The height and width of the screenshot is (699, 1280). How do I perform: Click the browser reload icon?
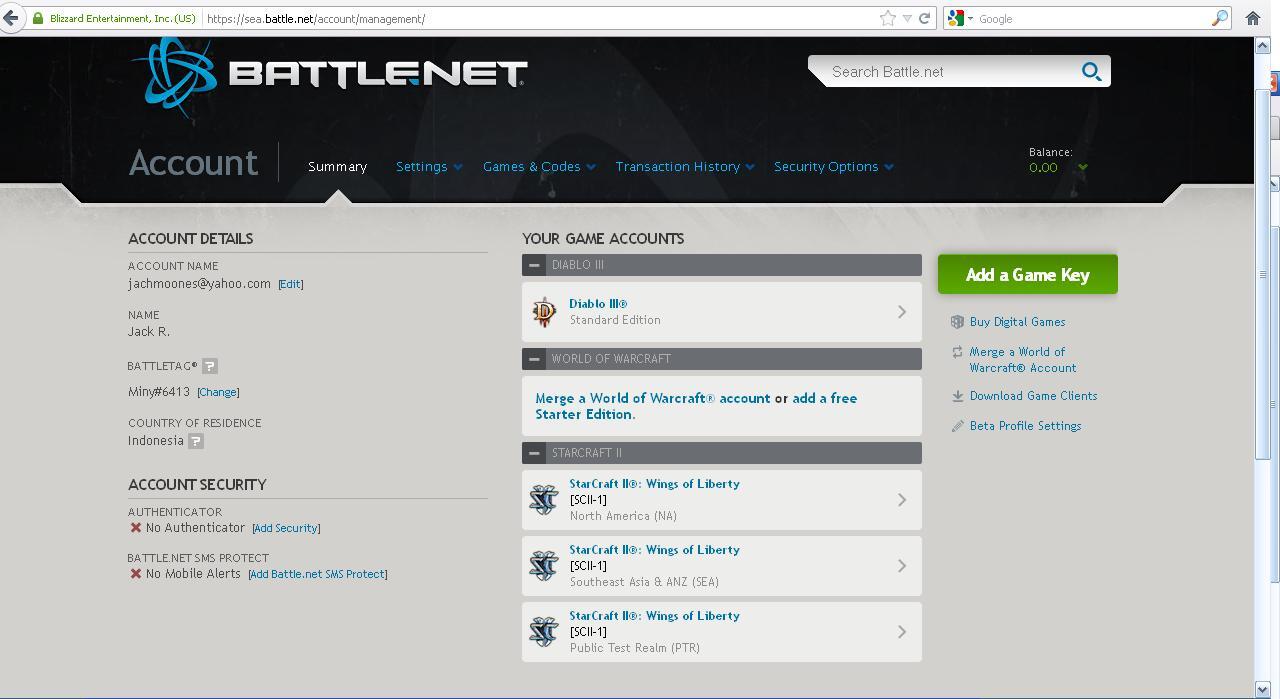click(925, 18)
